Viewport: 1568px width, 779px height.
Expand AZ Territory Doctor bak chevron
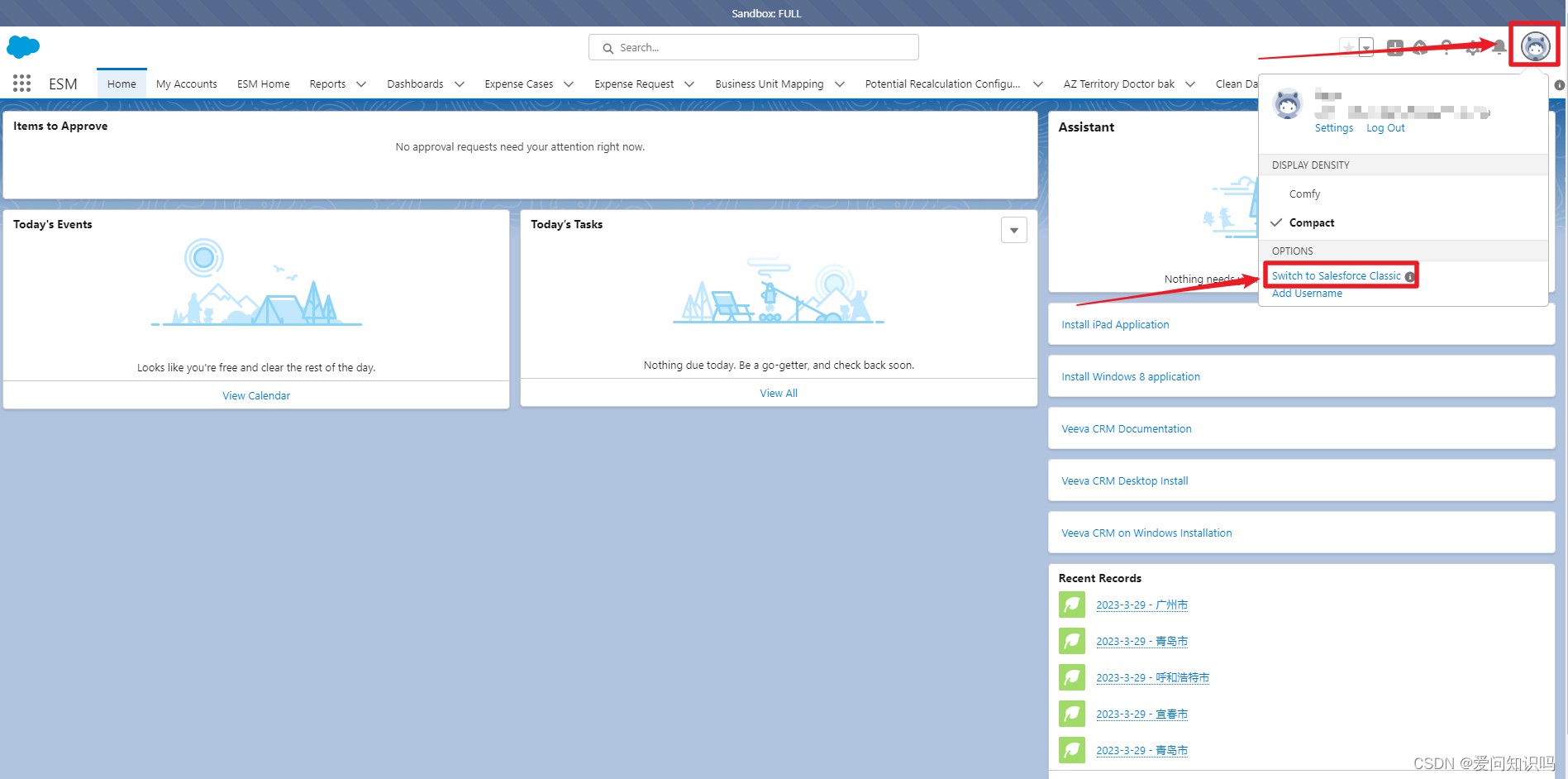[1190, 84]
